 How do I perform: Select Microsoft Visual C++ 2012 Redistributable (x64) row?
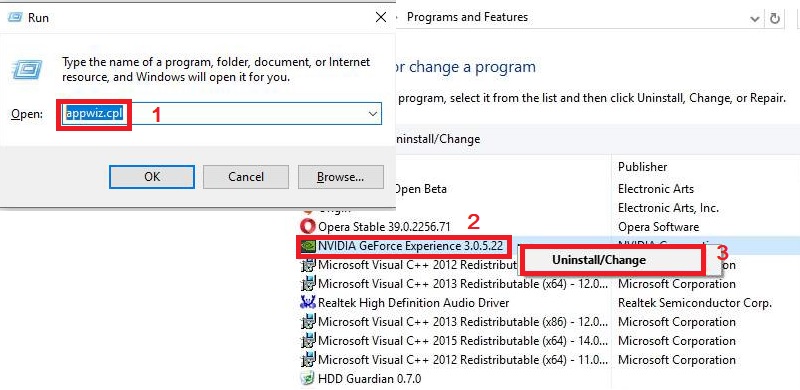[463, 360]
